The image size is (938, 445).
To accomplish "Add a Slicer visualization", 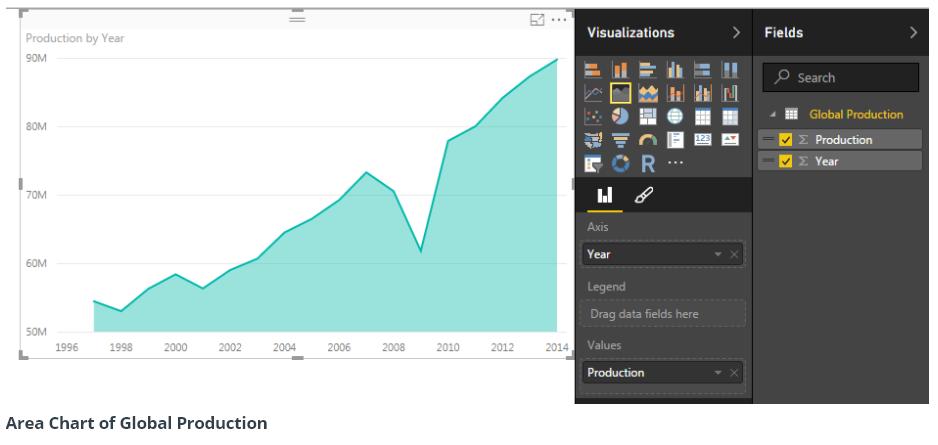I will 592,163.
